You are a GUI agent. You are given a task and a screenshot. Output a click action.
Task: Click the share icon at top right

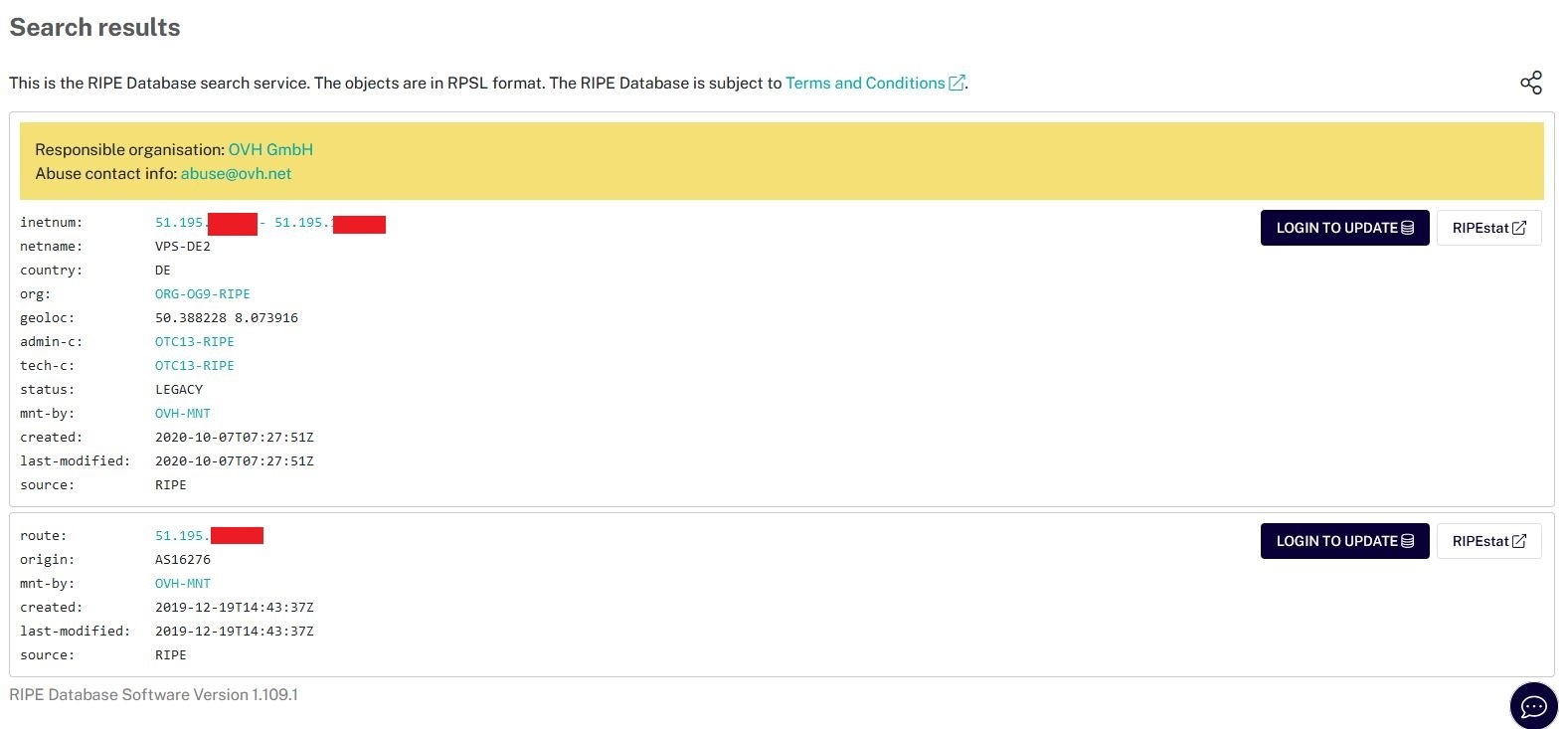click(1530, 83)
